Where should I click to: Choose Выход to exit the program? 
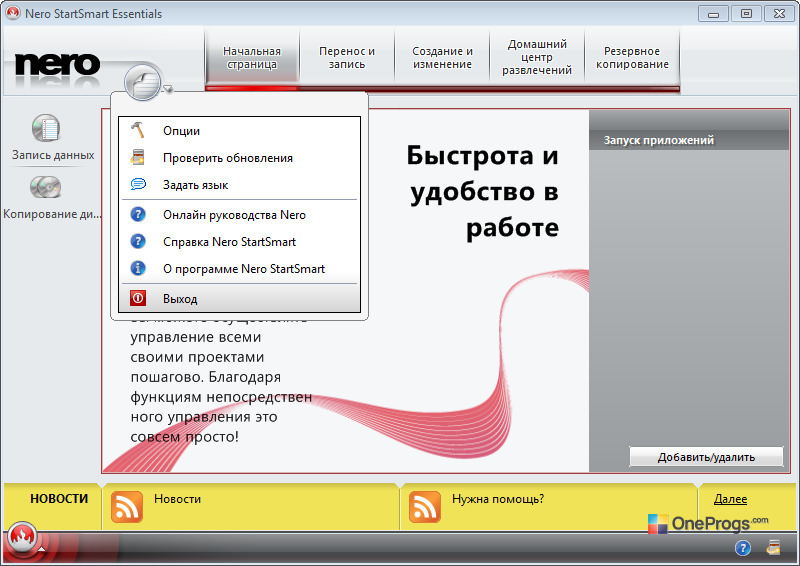[239, 299]
